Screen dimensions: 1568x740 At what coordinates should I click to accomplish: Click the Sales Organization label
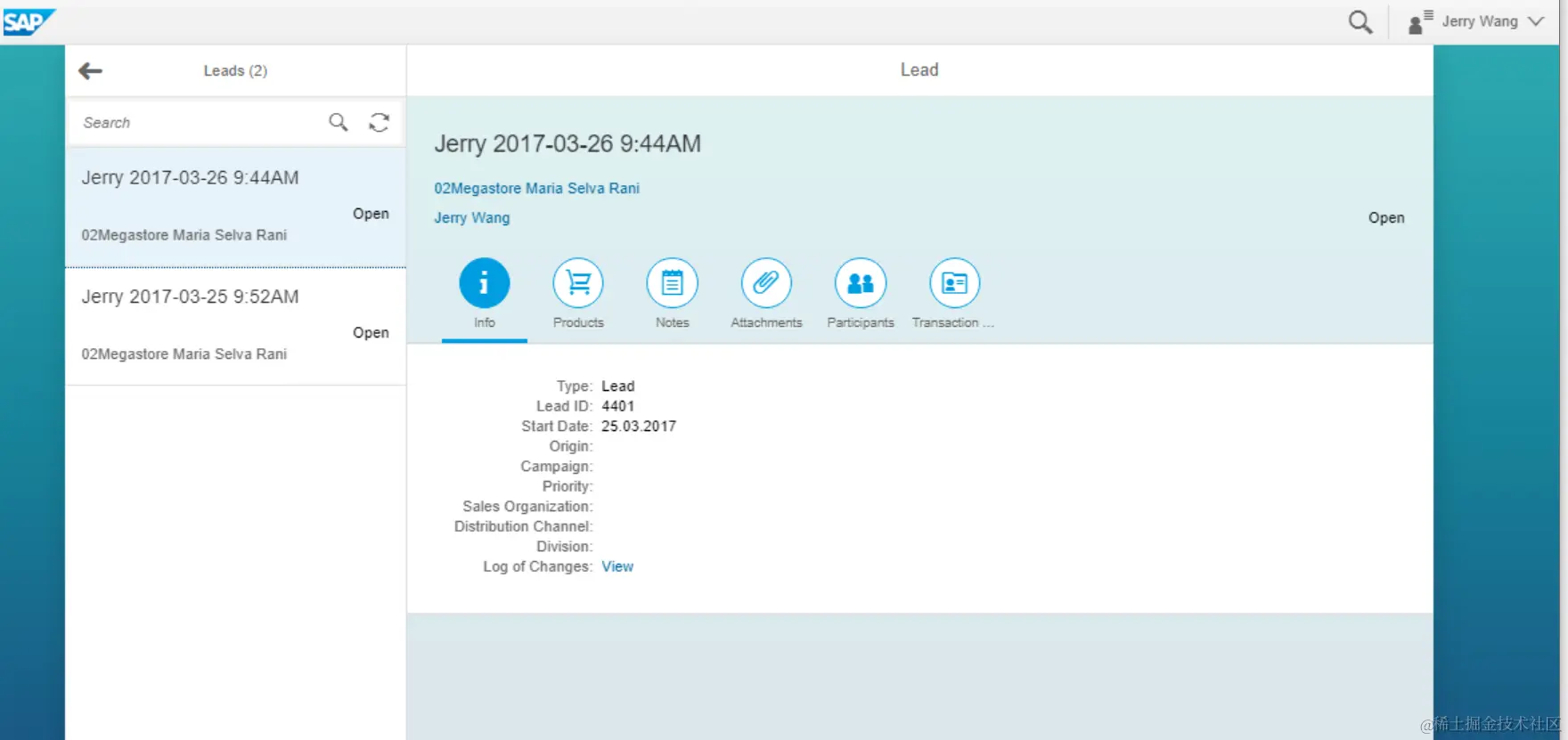527,507
